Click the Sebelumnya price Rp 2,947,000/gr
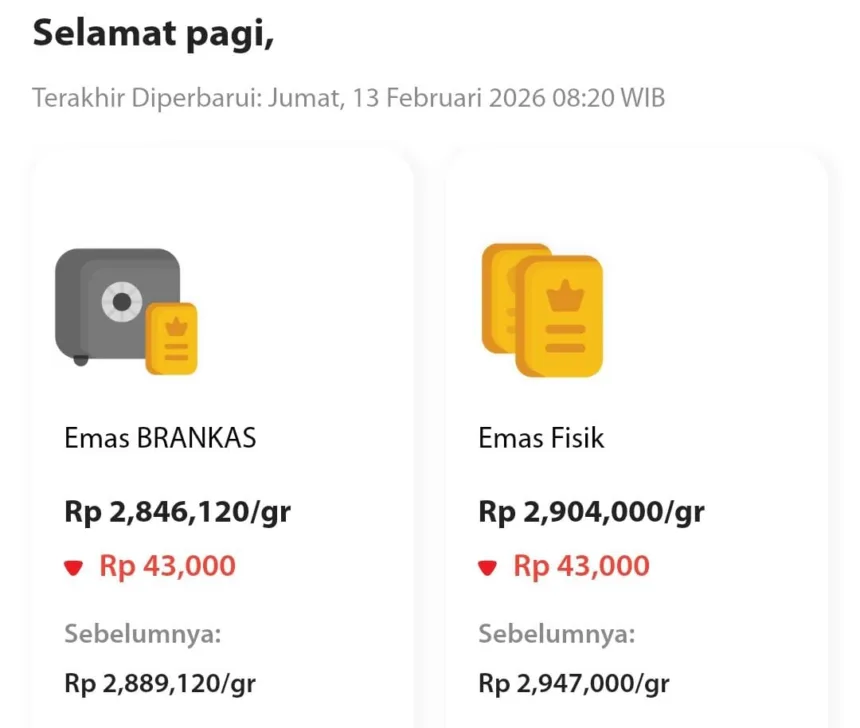The width and height of the screenshot is (860, 728). point(575,683)
